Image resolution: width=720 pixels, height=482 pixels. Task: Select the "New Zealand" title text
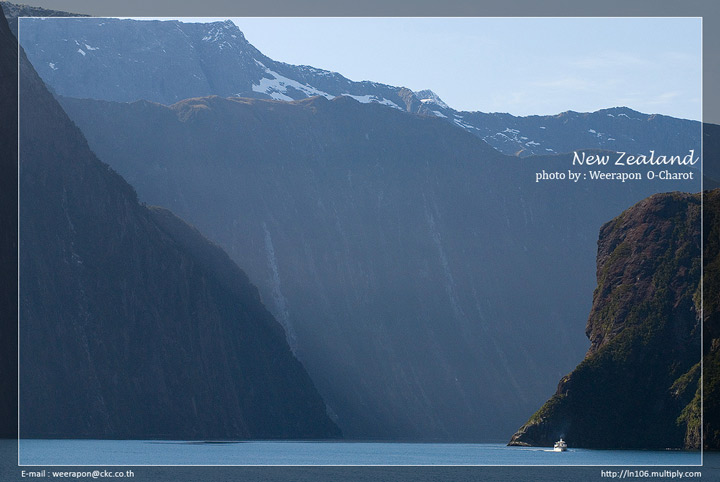point(634,158)
